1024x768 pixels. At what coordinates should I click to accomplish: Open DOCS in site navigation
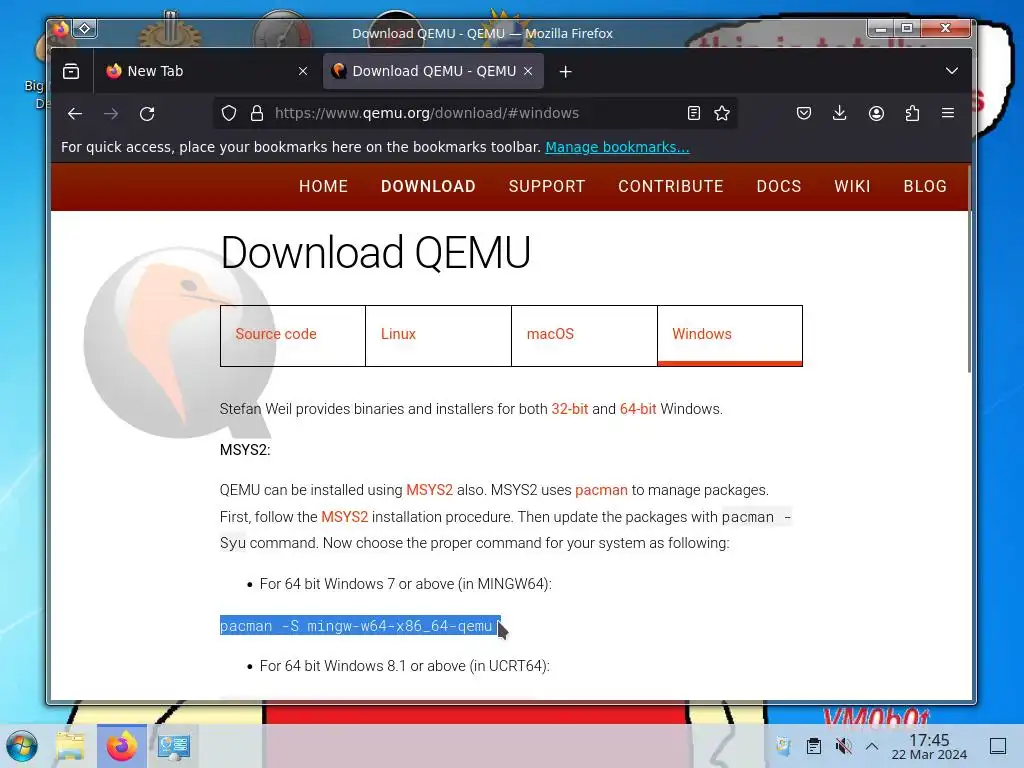click(x=778, y=186)
